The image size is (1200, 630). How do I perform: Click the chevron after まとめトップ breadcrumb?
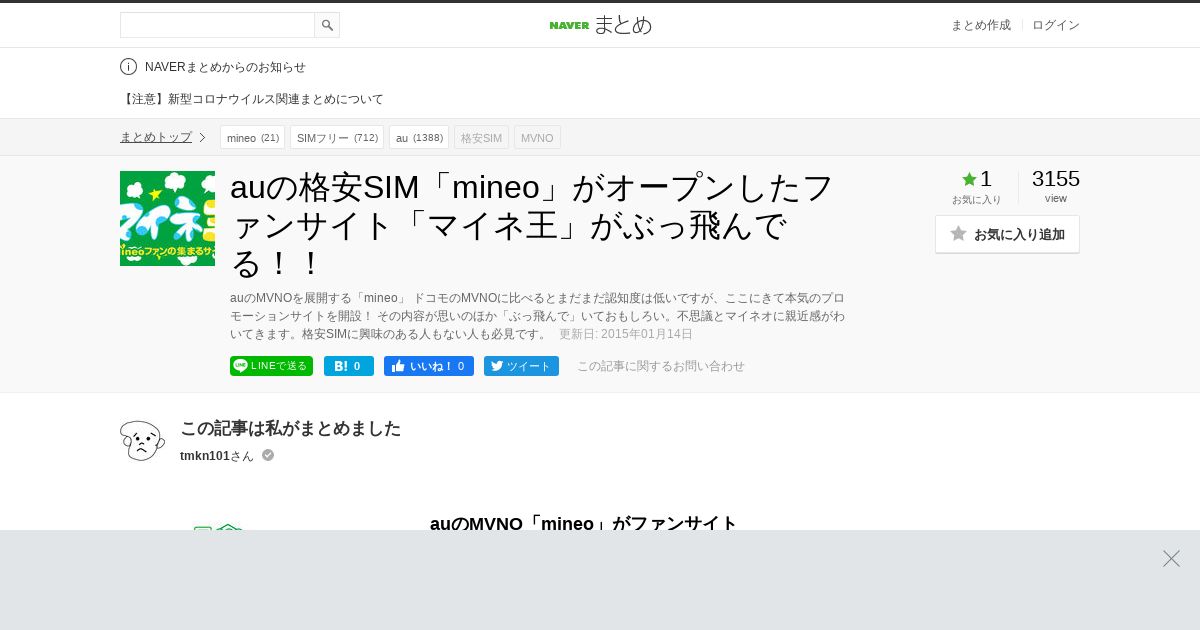[202, 137]
